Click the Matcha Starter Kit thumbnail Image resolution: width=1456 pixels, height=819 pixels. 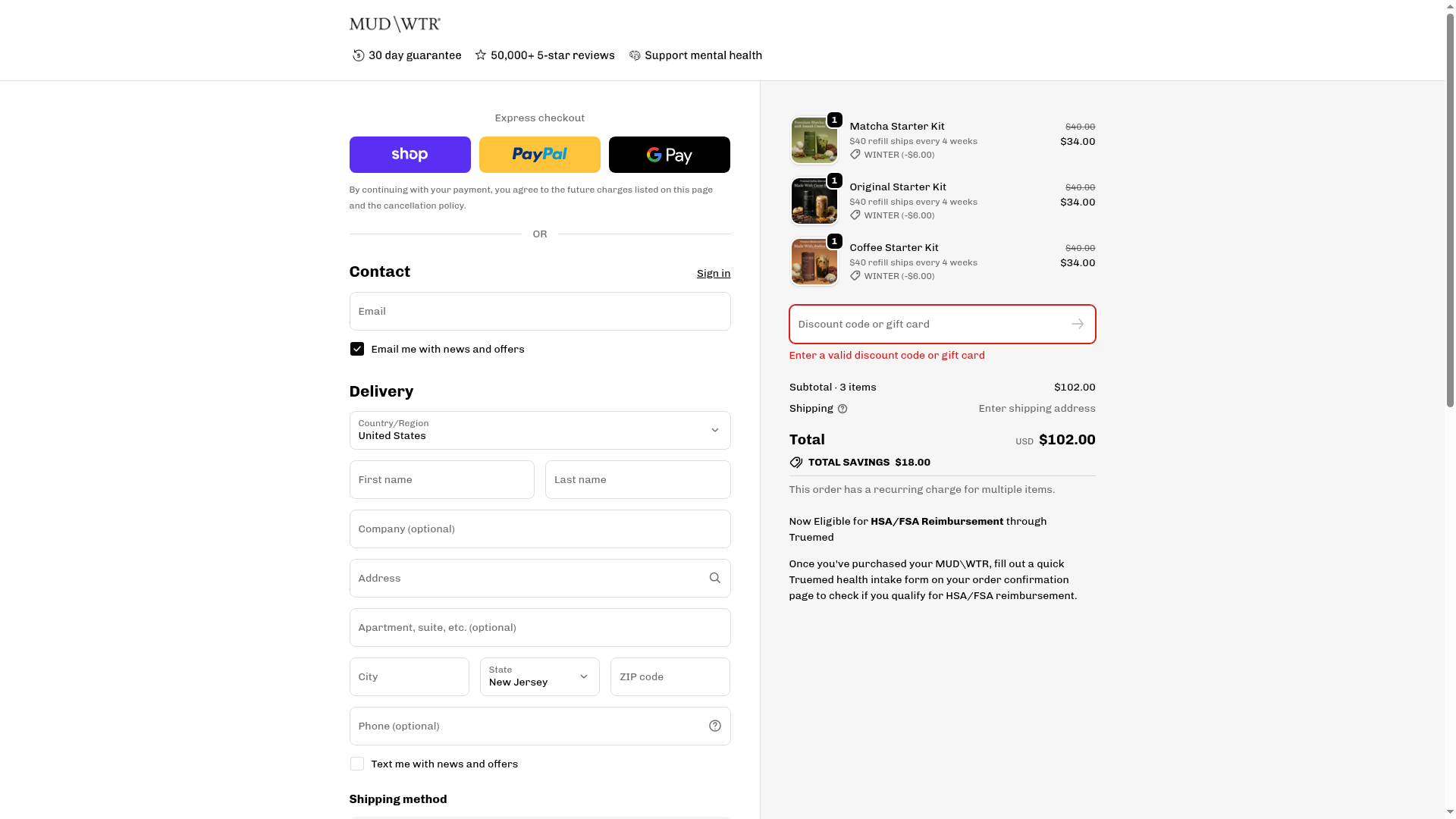coord(814,140)
